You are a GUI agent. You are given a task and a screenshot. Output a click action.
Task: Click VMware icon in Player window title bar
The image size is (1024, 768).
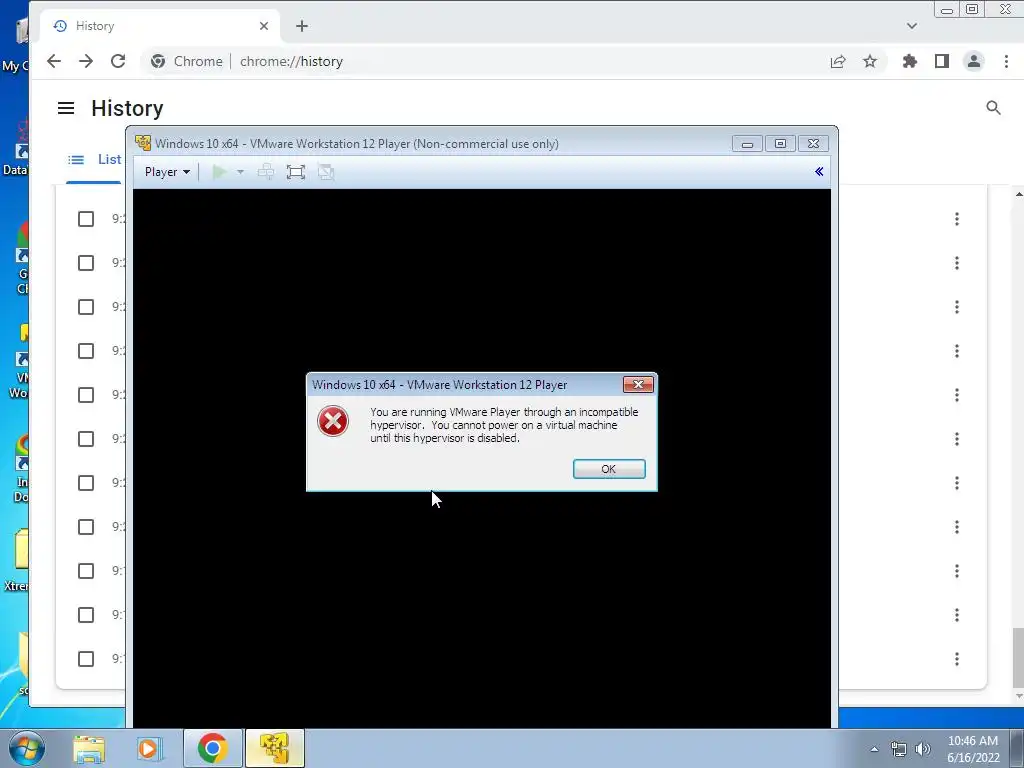tap(143, 143)
